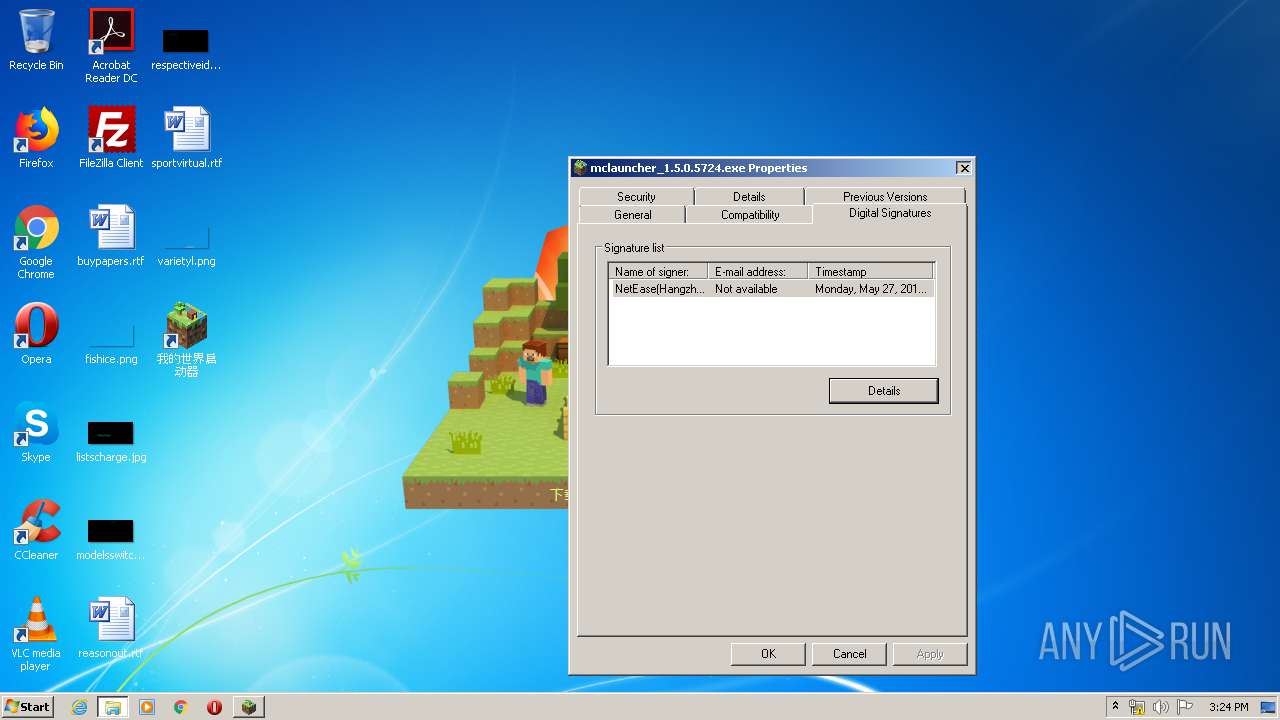
Task: Click the Start button
Action: [x=28, y=707]
